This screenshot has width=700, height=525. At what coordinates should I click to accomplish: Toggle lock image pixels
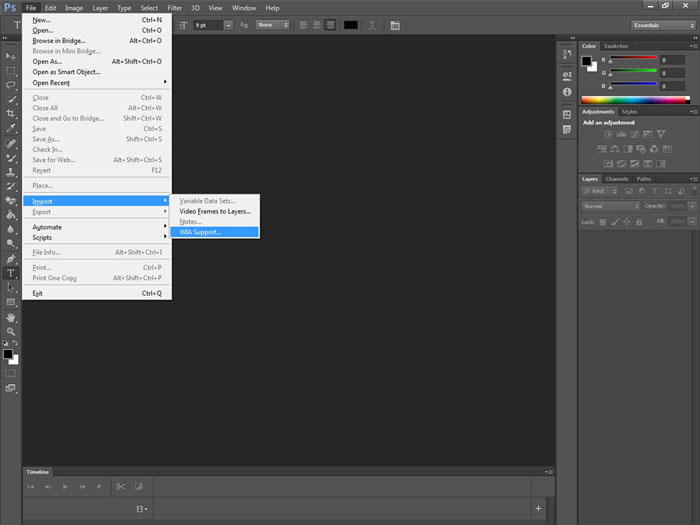tap(615, 222)
